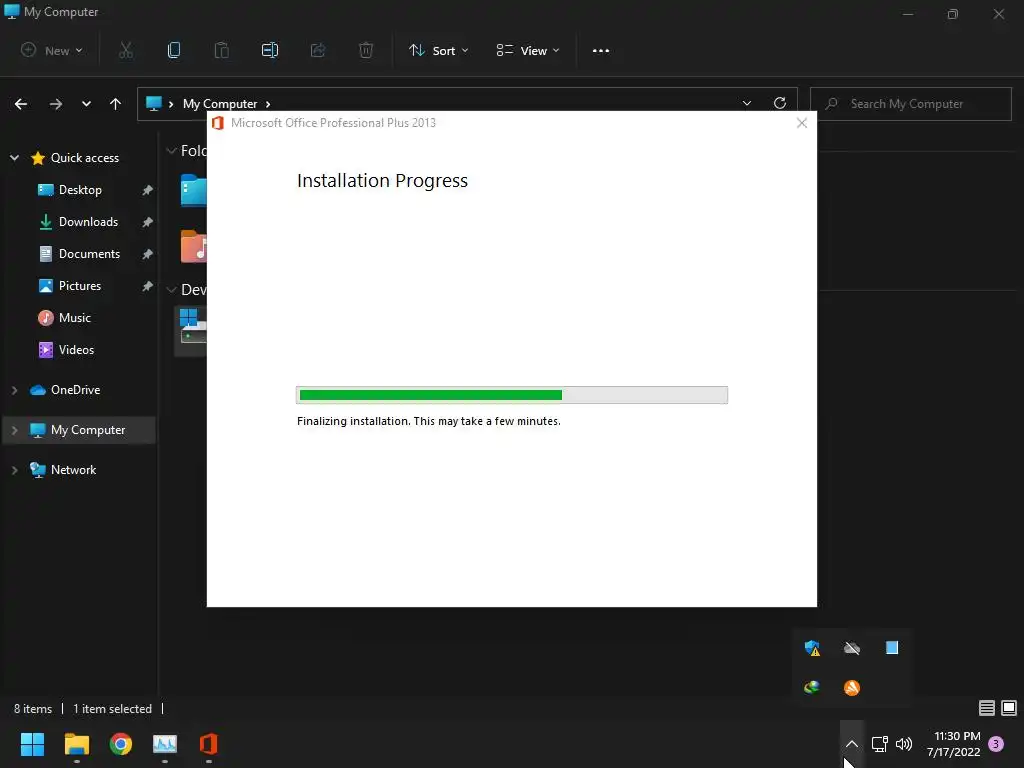The image size is (1024, 768).
Task: Click the Music folder thumbnail behind dialog
Action: pos(193,246)
